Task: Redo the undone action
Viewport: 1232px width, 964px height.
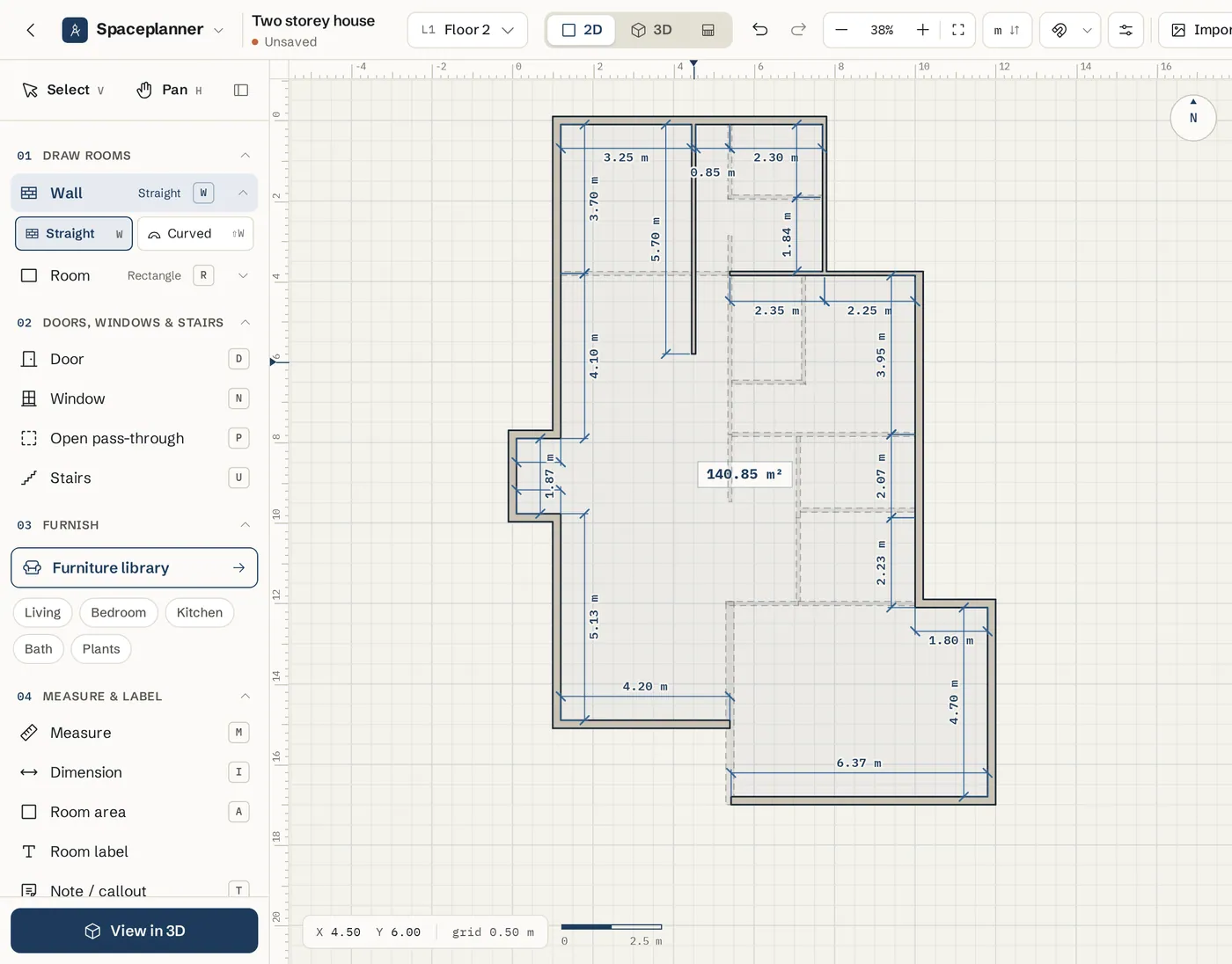Action: [798, 30]
